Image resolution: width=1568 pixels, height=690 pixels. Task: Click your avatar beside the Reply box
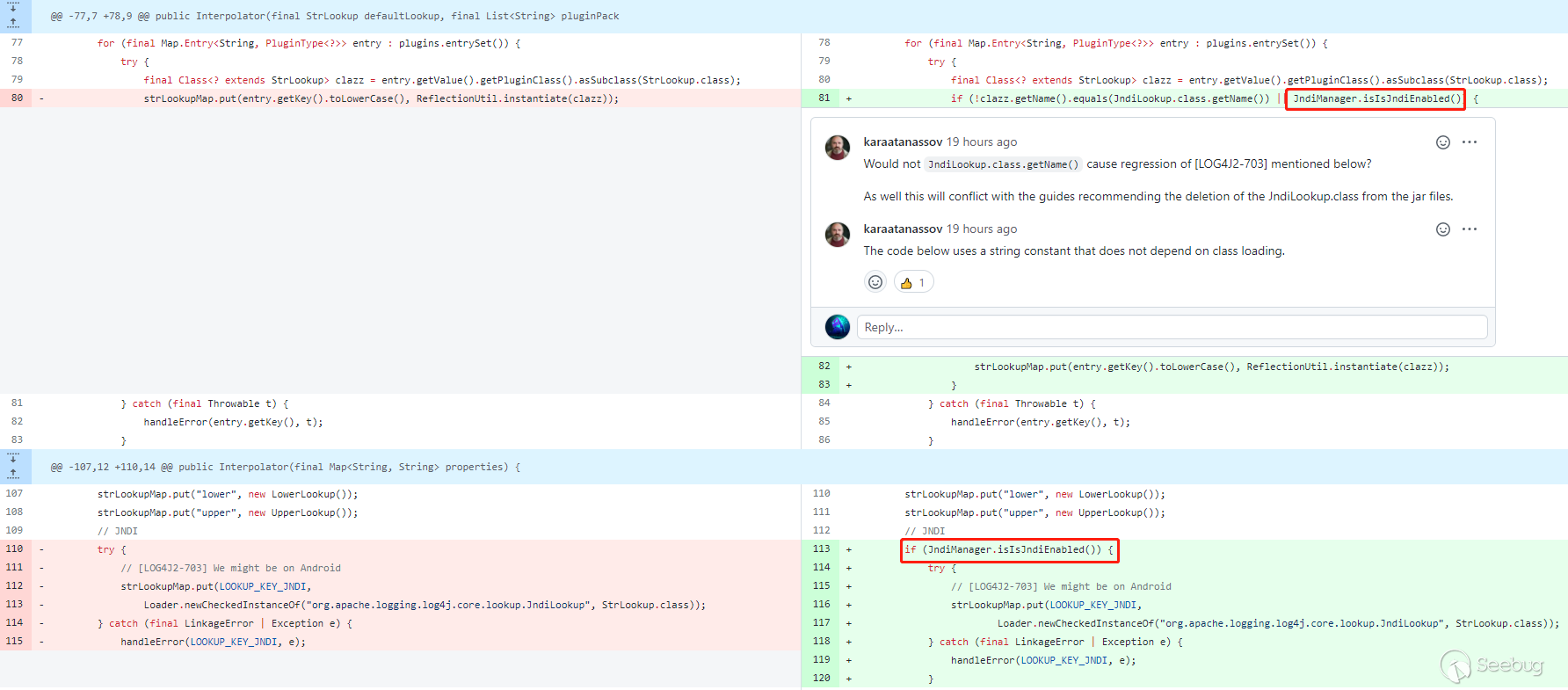pos(838,327)
